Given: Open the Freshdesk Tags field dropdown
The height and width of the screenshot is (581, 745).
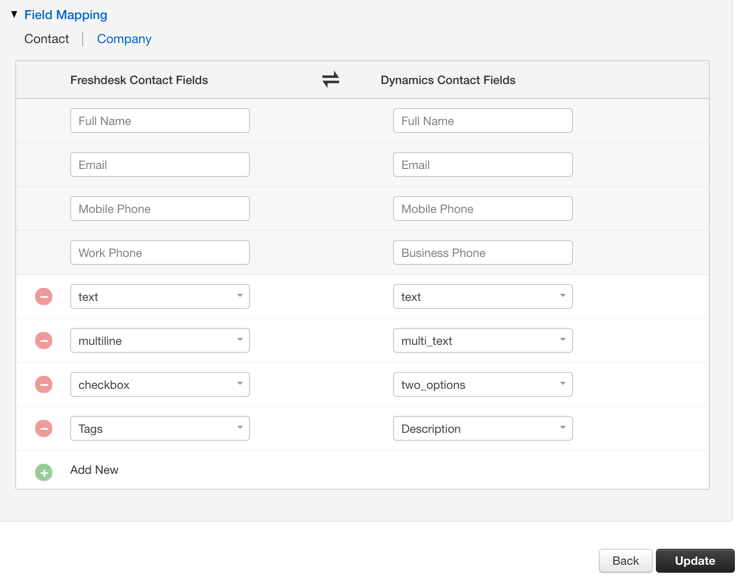Looking at the screenshot, I should tap(160, 429).
